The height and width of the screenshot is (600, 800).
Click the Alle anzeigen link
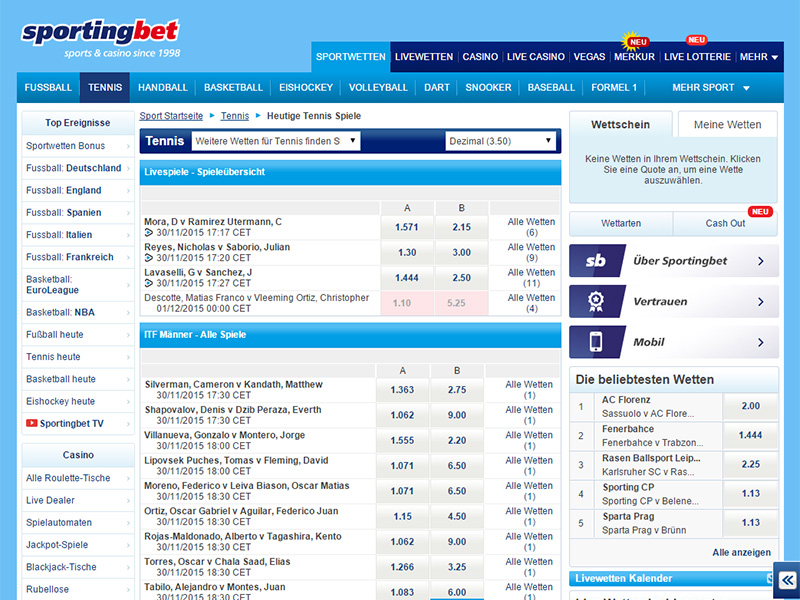point(741,553)
